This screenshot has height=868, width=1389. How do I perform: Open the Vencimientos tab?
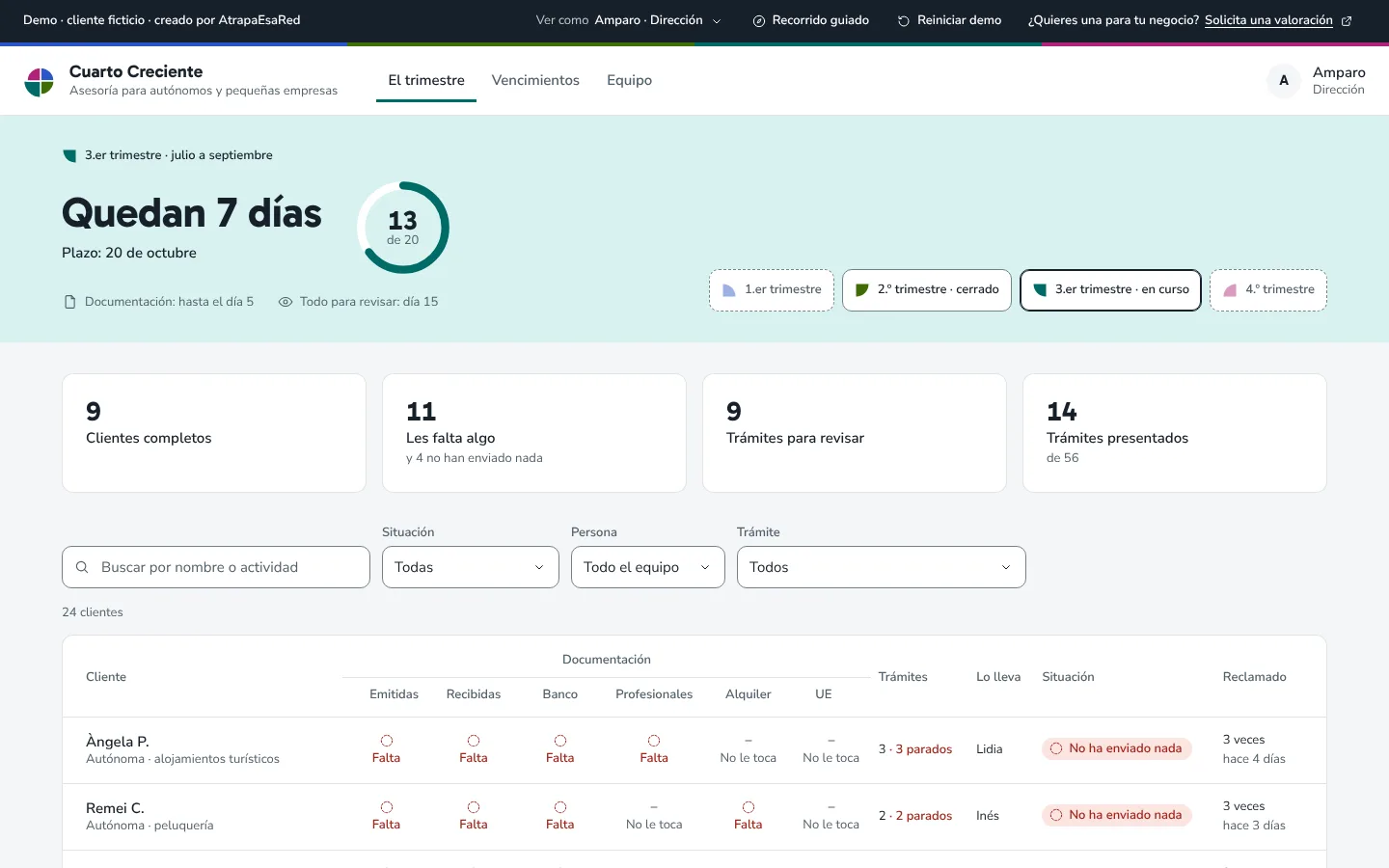[x=535, y=80]
